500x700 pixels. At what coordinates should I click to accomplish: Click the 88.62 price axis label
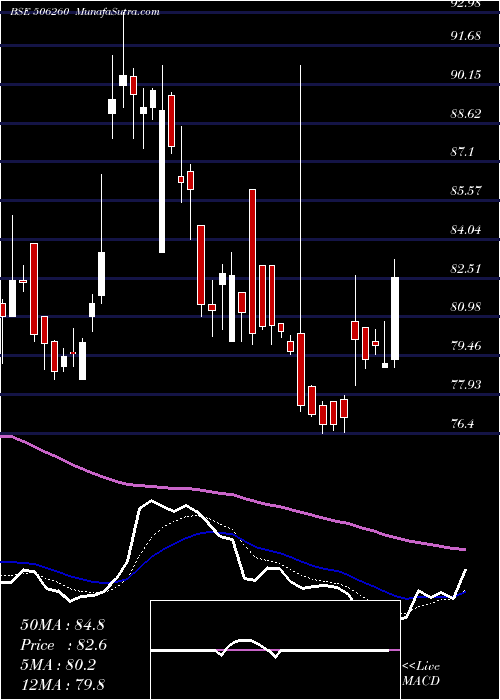(466, 113)
